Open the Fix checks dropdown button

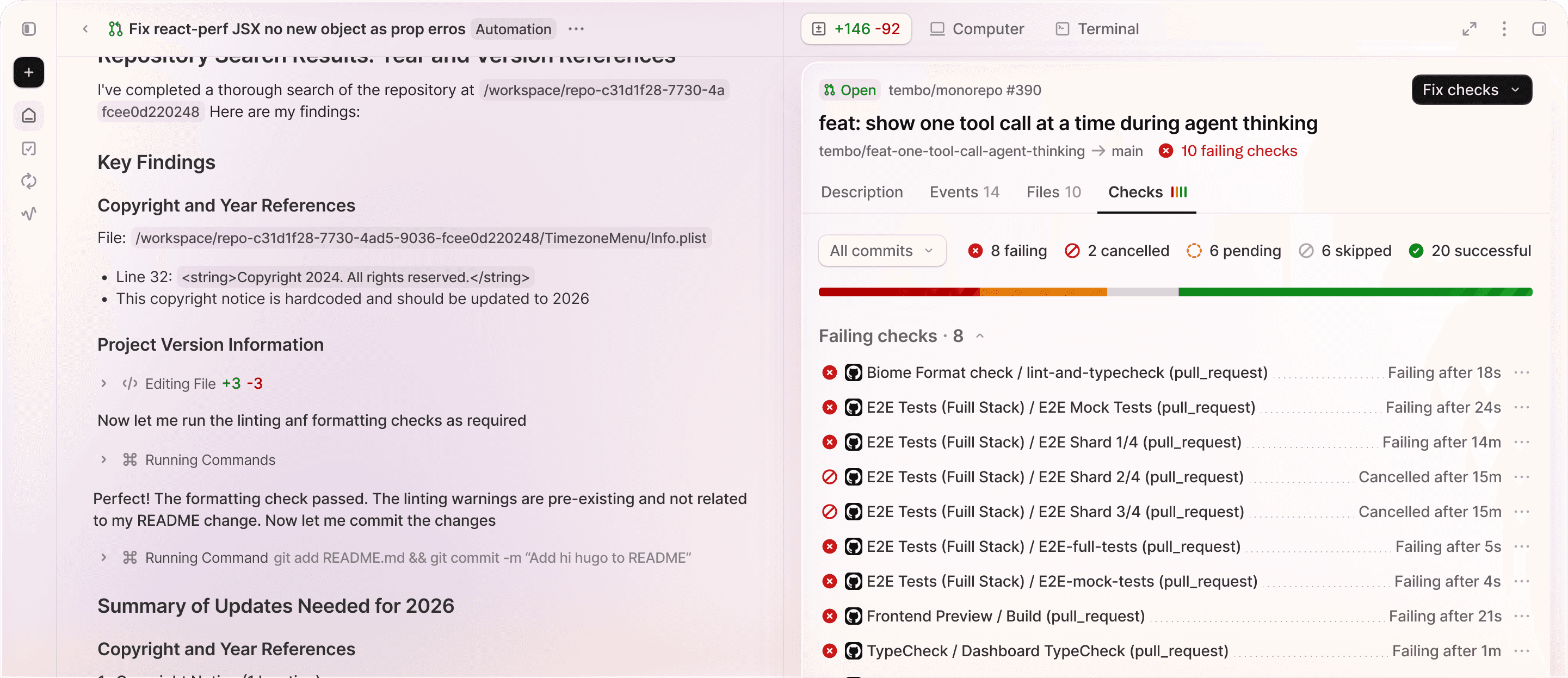(1471, 90)
